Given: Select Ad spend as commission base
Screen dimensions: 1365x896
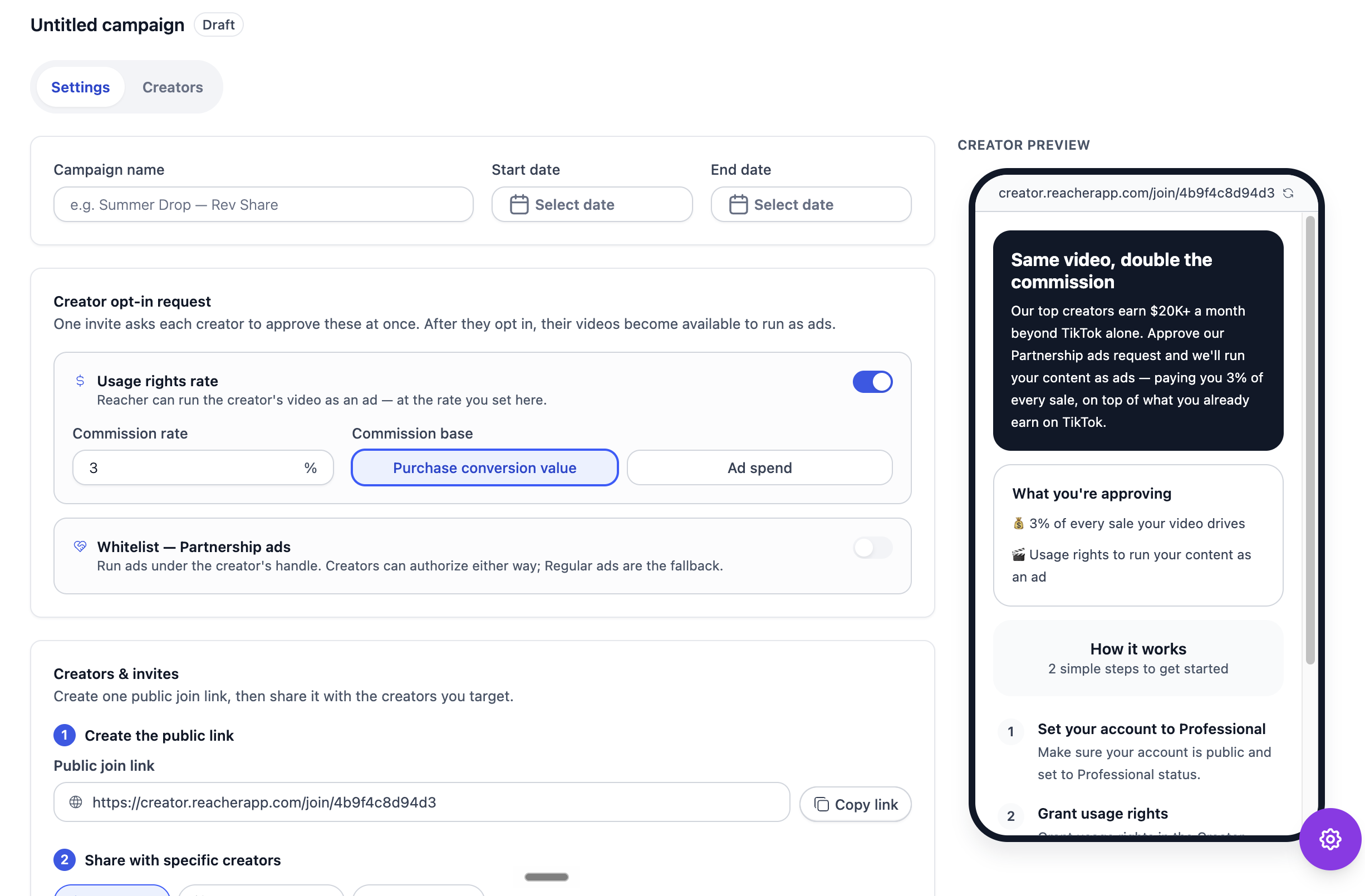Looking at the screenshot, I should [x=759, y=468].
